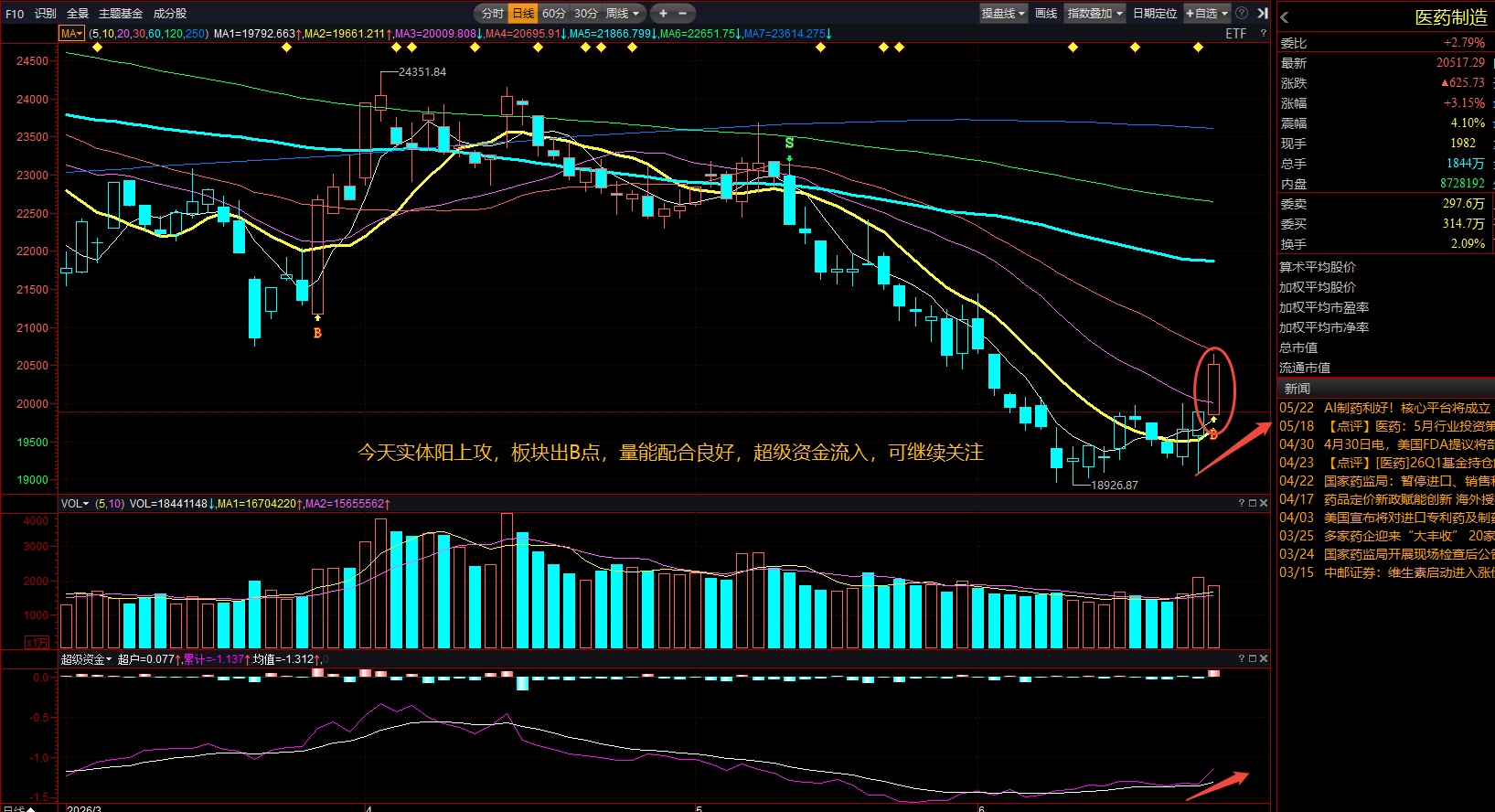
Task: Click the 日期定位 date locate button
Action: tap(1155, 13)
